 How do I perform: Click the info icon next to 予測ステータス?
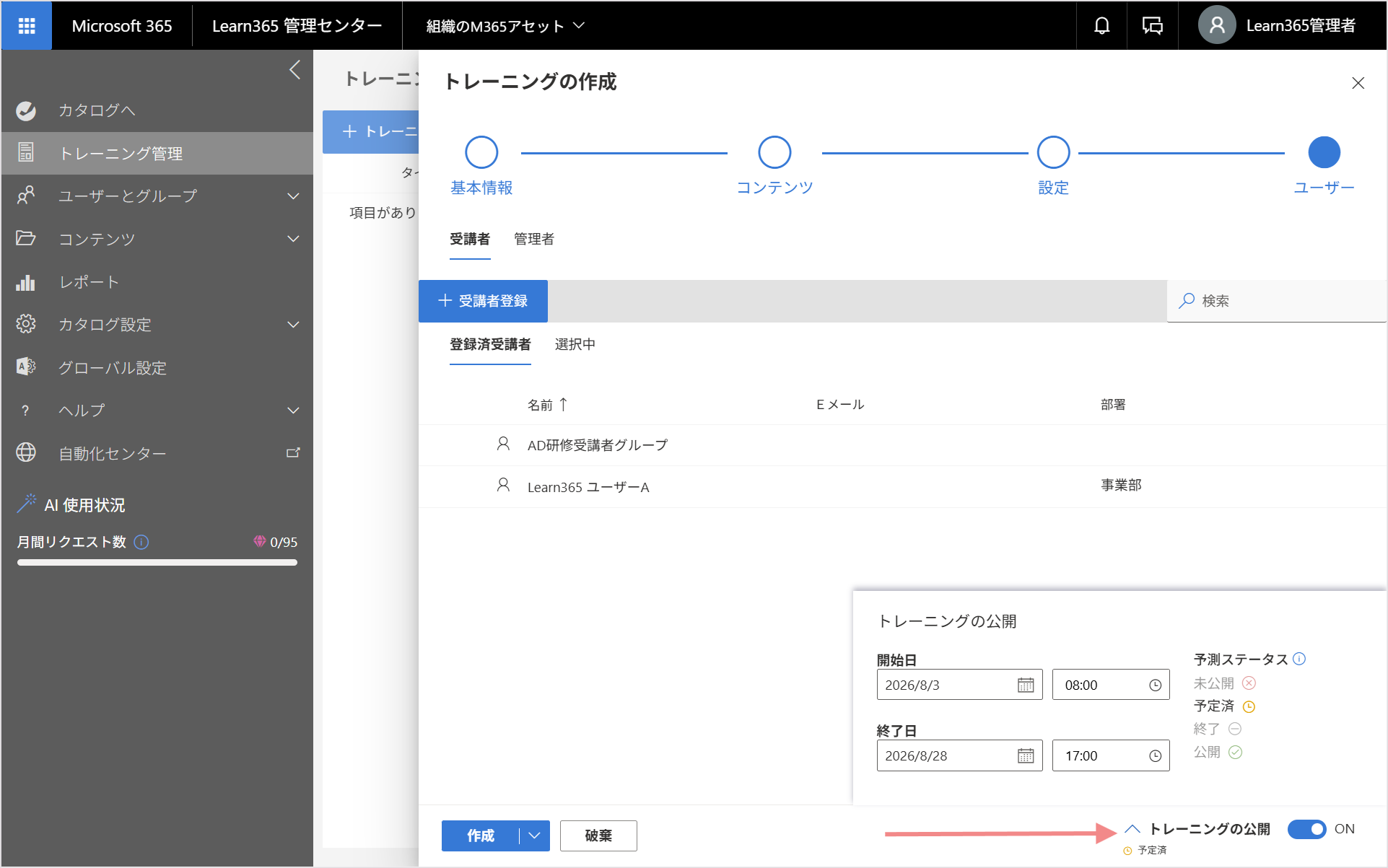coord(1299,659)
